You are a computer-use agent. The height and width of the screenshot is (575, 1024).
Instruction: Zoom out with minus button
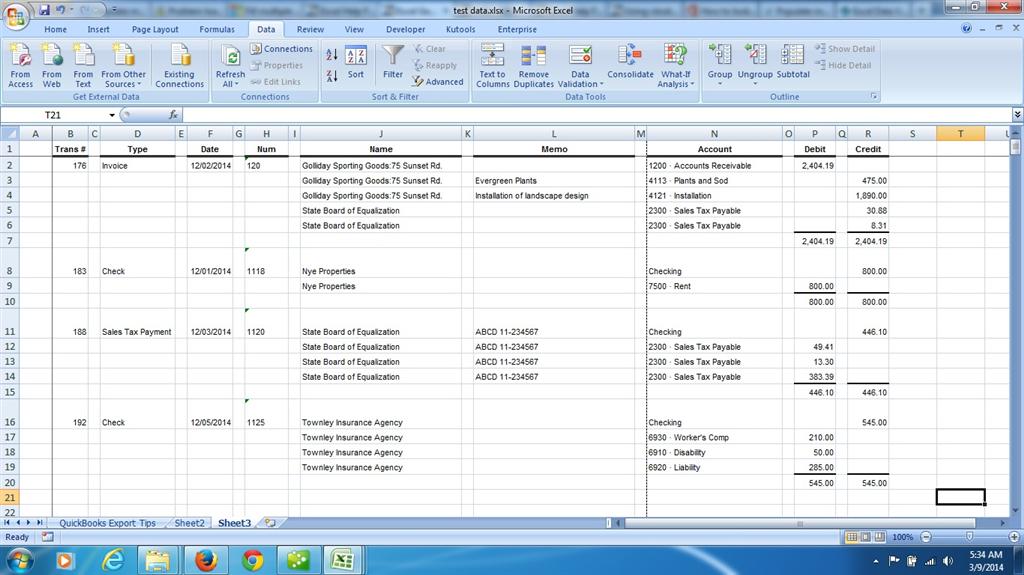coord(925,536)
